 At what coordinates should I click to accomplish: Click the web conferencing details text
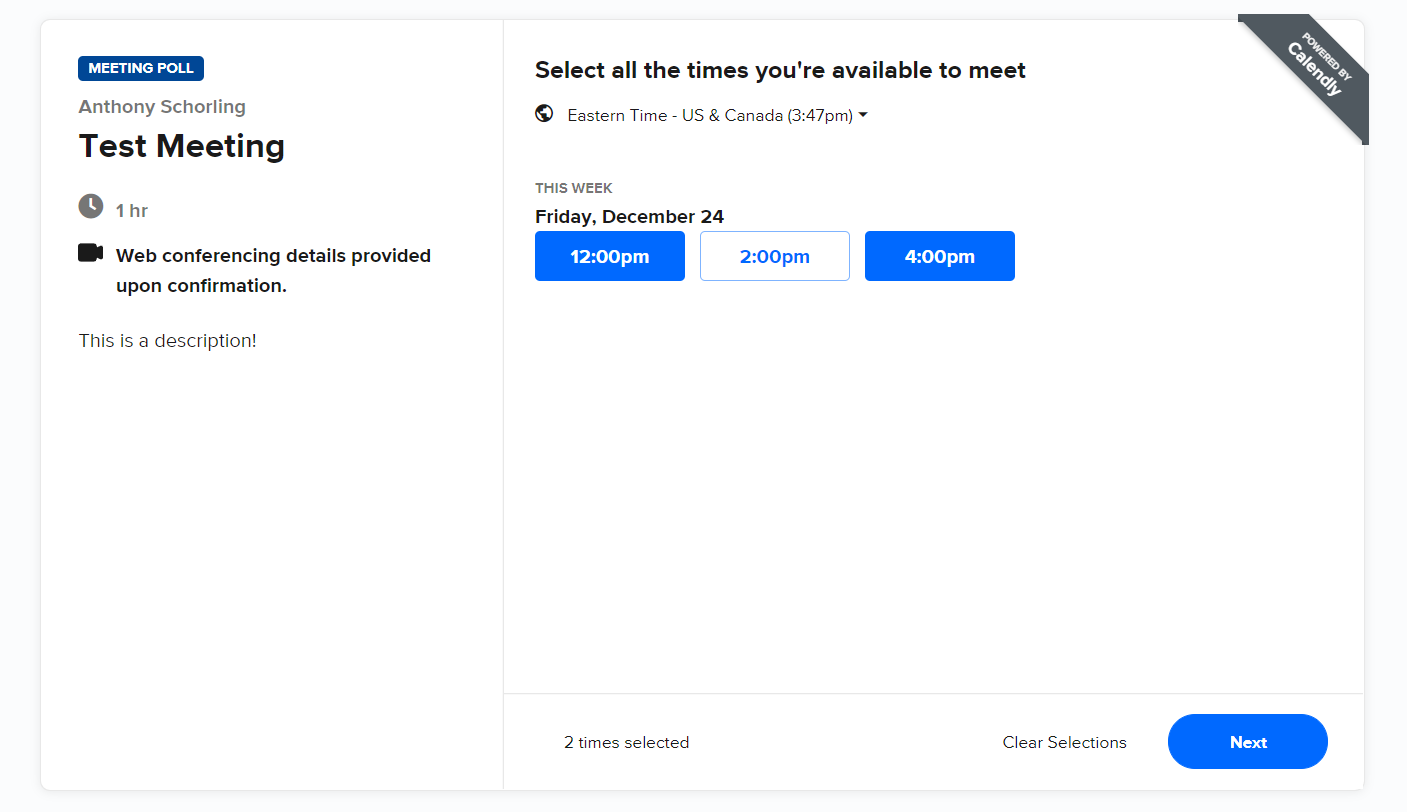[273, 270]
